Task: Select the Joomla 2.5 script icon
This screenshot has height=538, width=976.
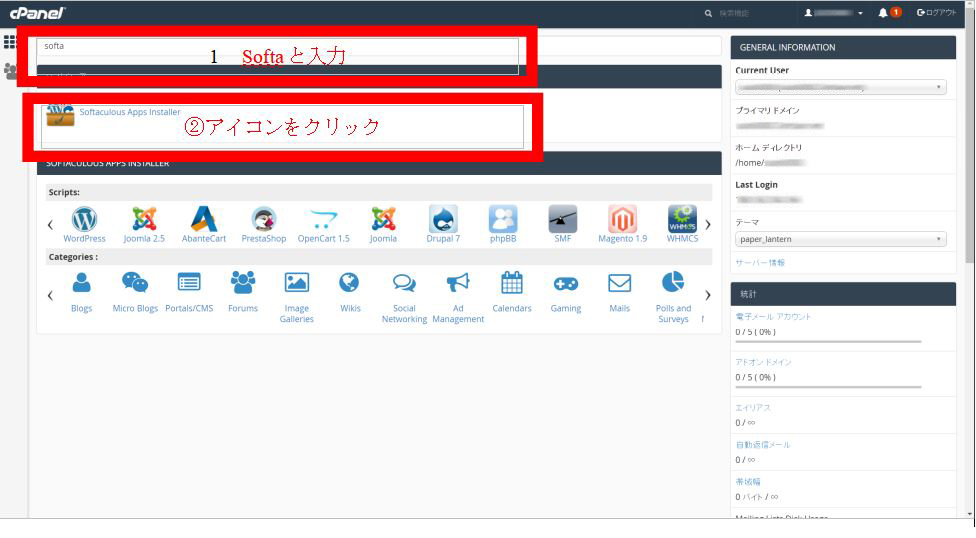Action: pyautogui.click(x=144, y=219)
